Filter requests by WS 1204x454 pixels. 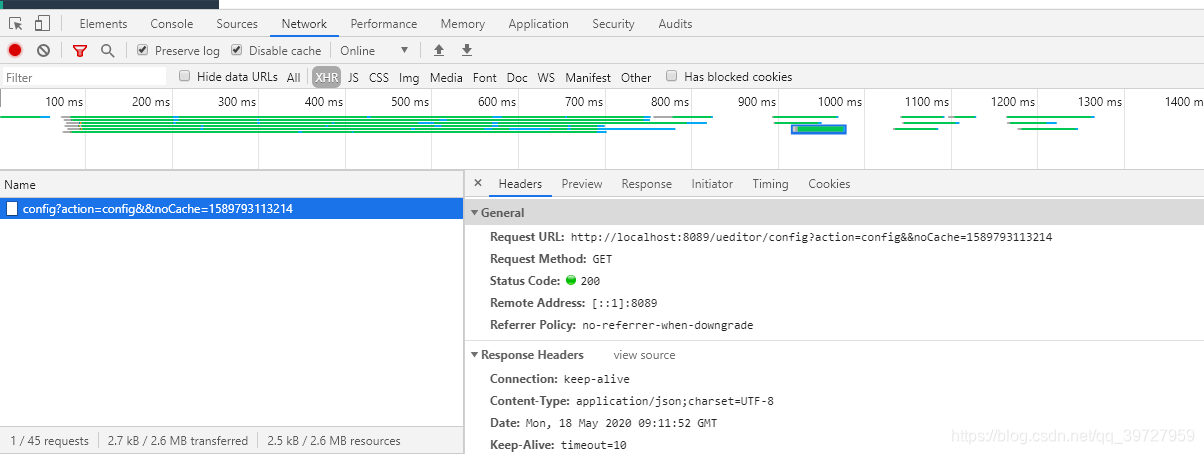coord(546,77)
